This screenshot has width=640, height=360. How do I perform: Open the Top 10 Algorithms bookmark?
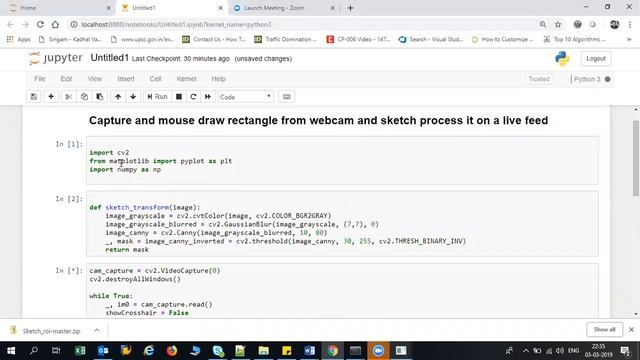coord(574,39)
